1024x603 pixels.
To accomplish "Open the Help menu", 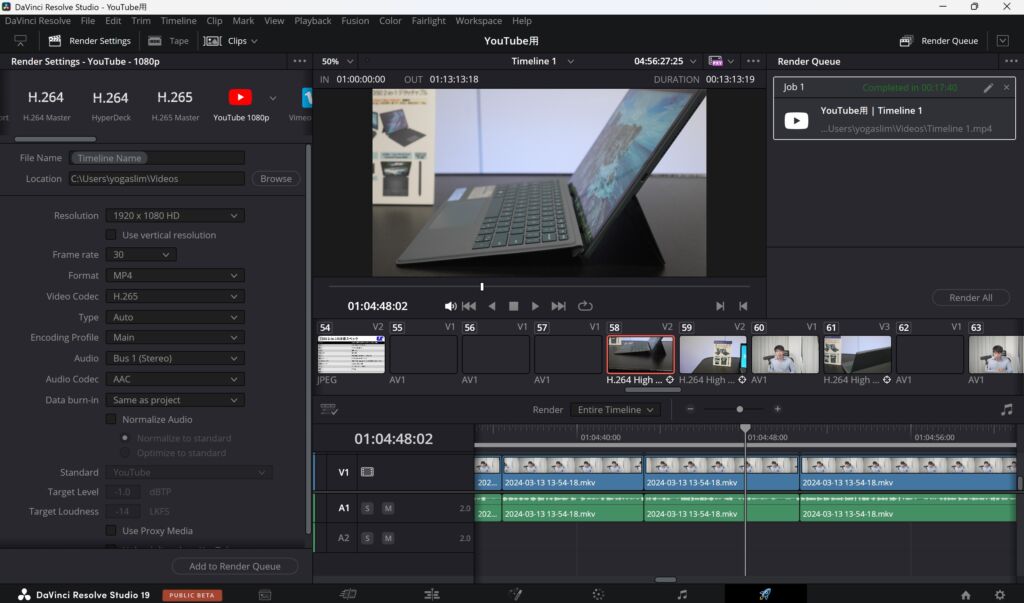I will click(522, 21).
